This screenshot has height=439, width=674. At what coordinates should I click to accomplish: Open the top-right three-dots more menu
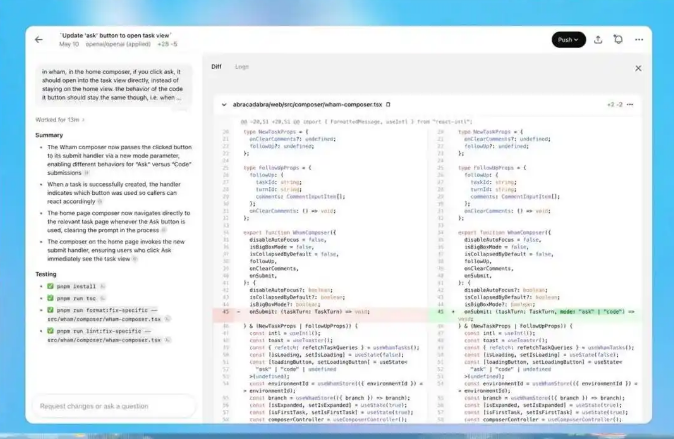click(x=638, y=40)
